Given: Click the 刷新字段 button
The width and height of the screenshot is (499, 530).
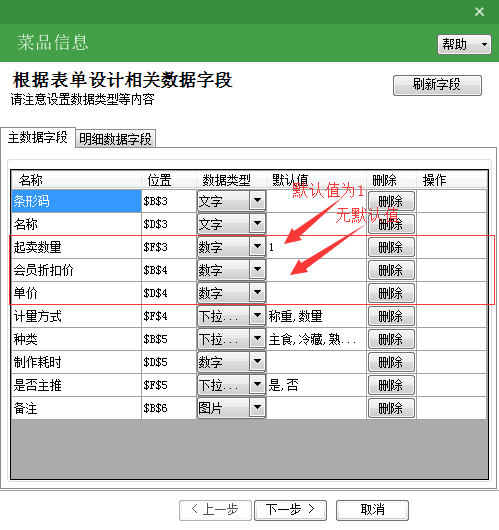Looking at the screenshot, I should 437,85.
